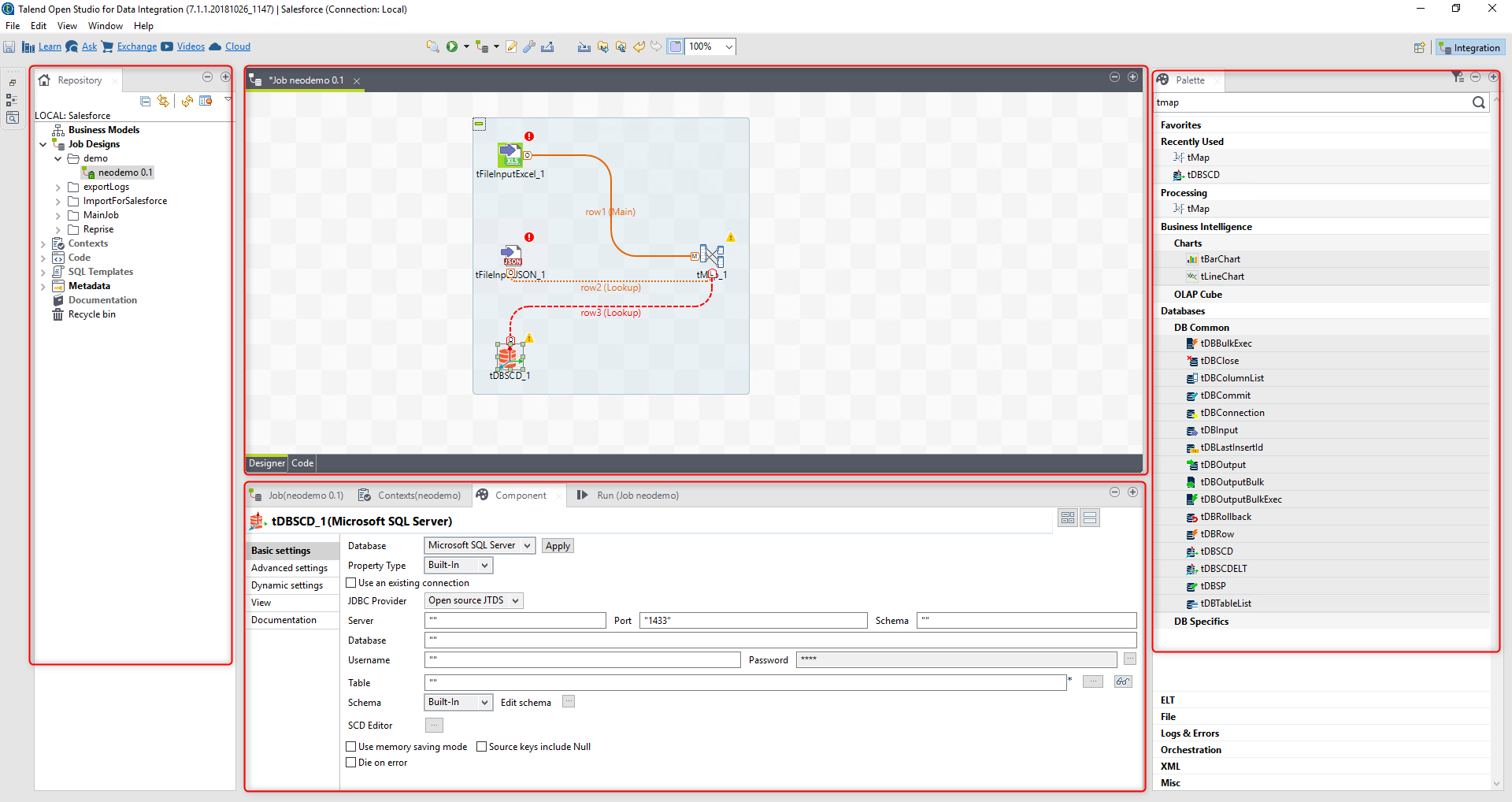Image resolution: width=1512 pixels, height=802 pixels.
Task: Click the wrench project settings icon
Action: (529, 46)
